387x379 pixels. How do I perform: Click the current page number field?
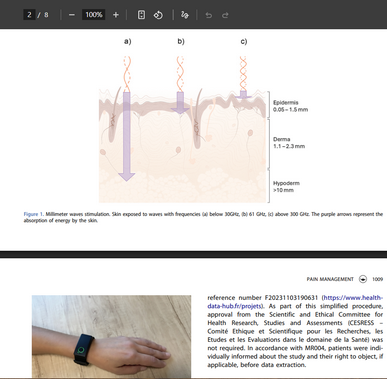[29, 15]
